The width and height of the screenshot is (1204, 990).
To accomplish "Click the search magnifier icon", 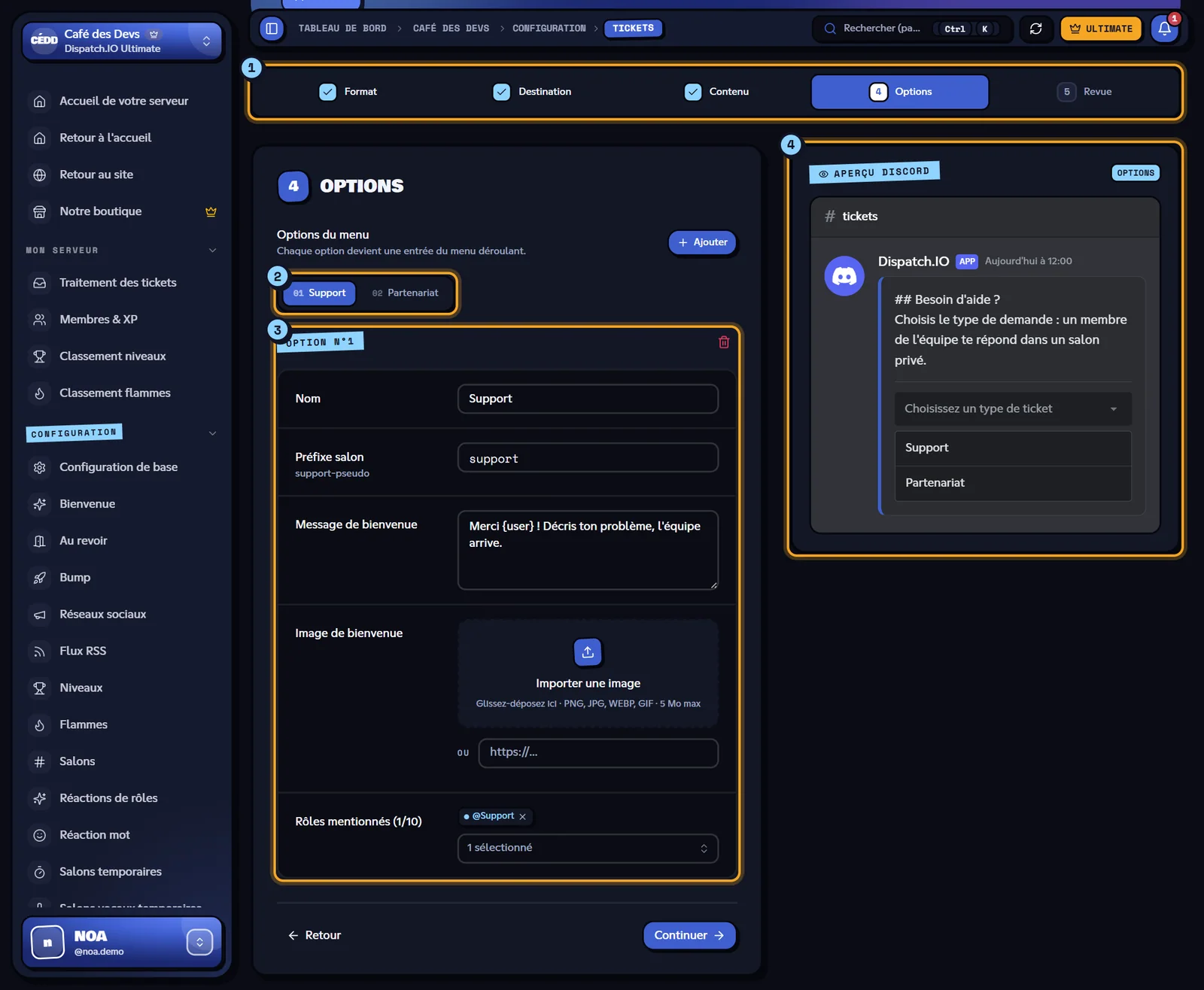I will (x=830, y=29).
